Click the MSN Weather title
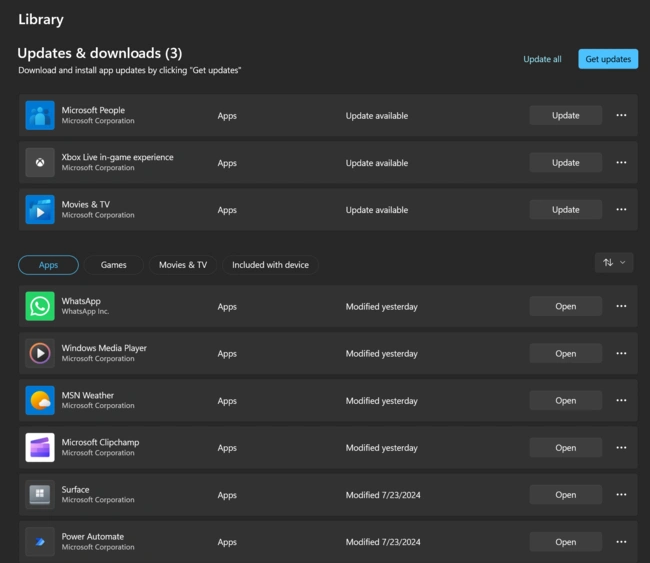This screenshot has width=650, height=563. [x=87, y=396]
